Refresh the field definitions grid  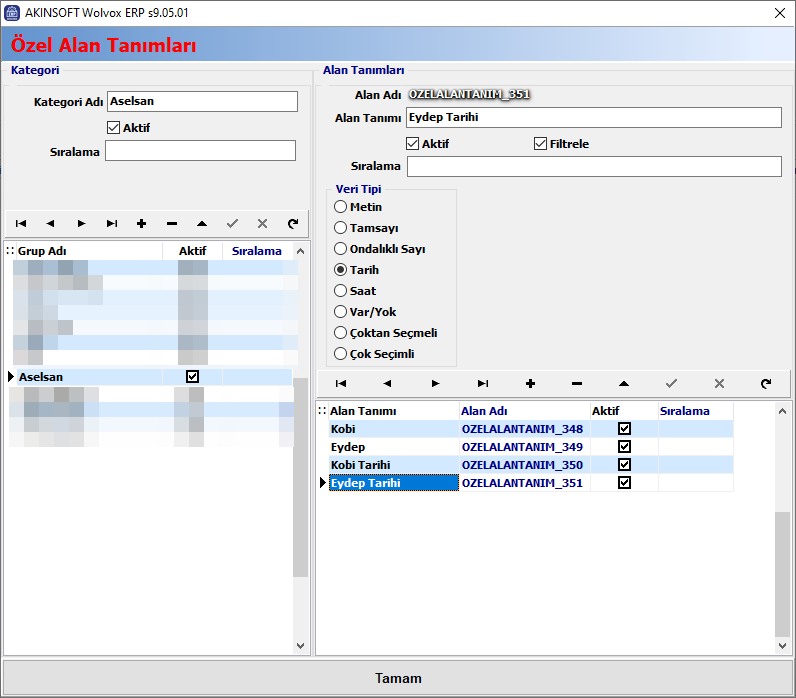click(766, 383)
